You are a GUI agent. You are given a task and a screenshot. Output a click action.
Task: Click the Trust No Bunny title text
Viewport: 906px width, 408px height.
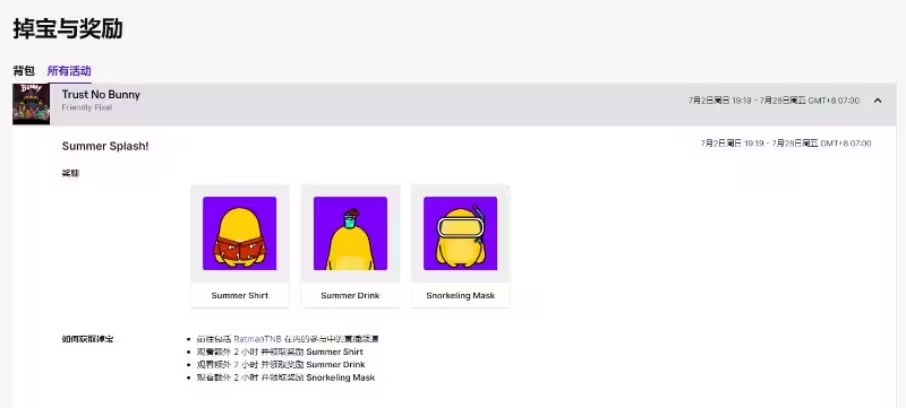[x=101, y=95]
